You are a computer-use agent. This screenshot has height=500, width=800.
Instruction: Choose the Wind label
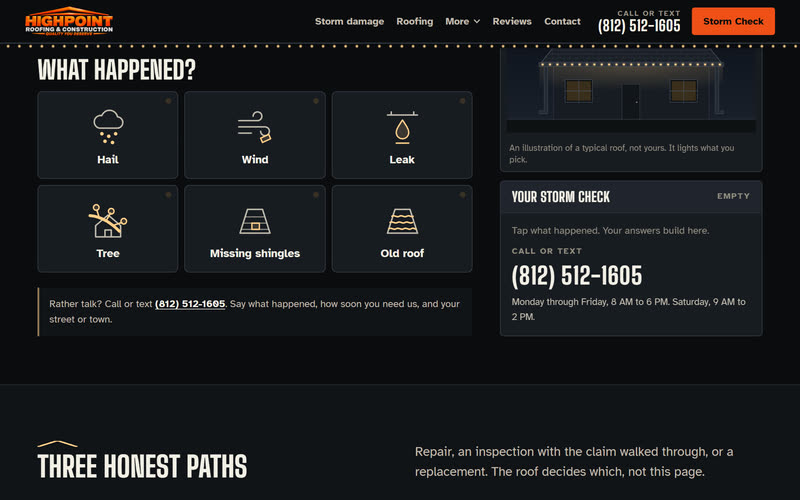[x=255, y=160]
